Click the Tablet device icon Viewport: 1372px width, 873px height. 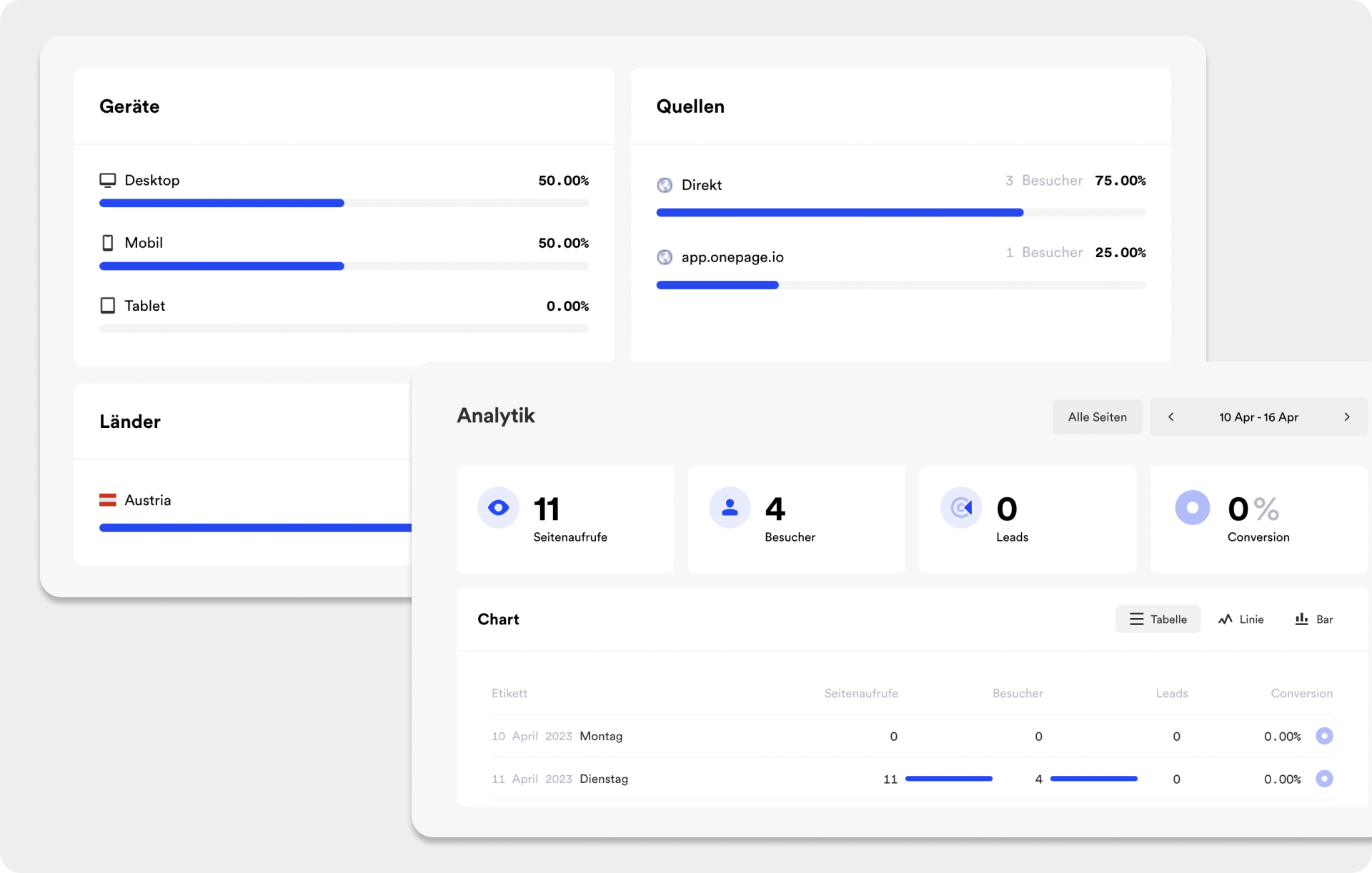[108, 305]
